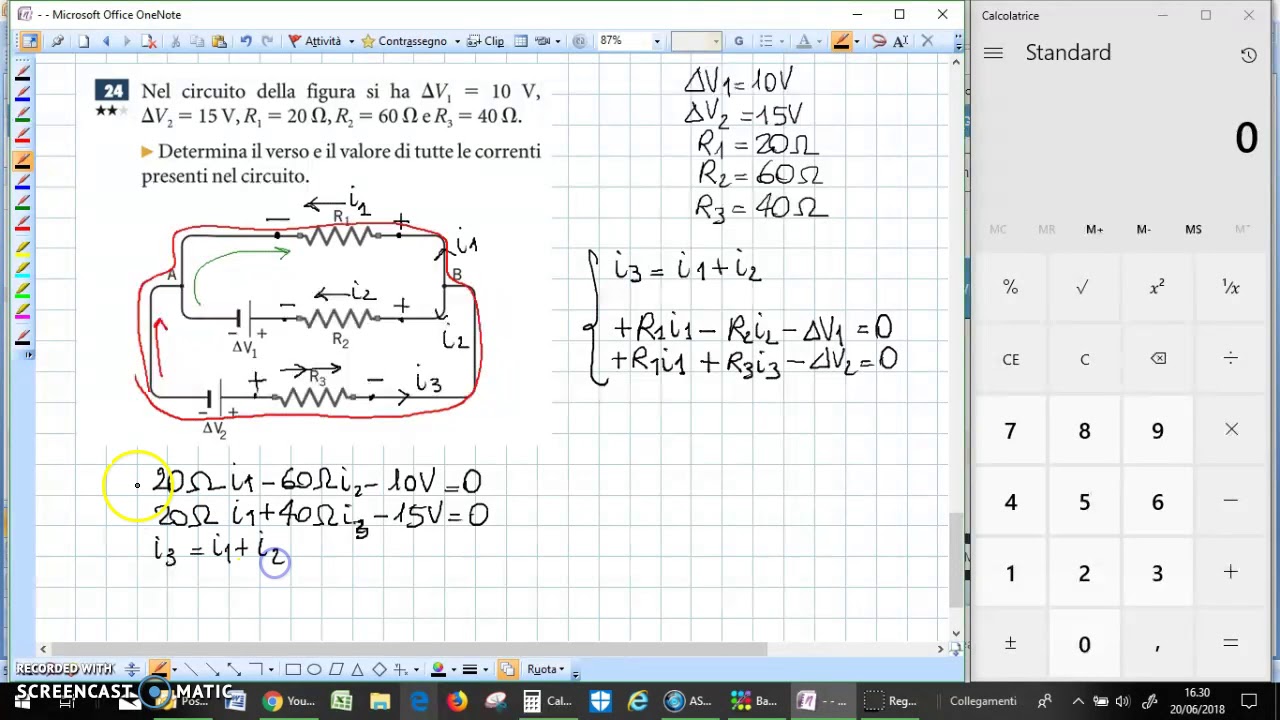Image resolution: width=1280 pixels, height=720 pixels.
Task: Click the MS memory store button
Action: click(1193, 230)
